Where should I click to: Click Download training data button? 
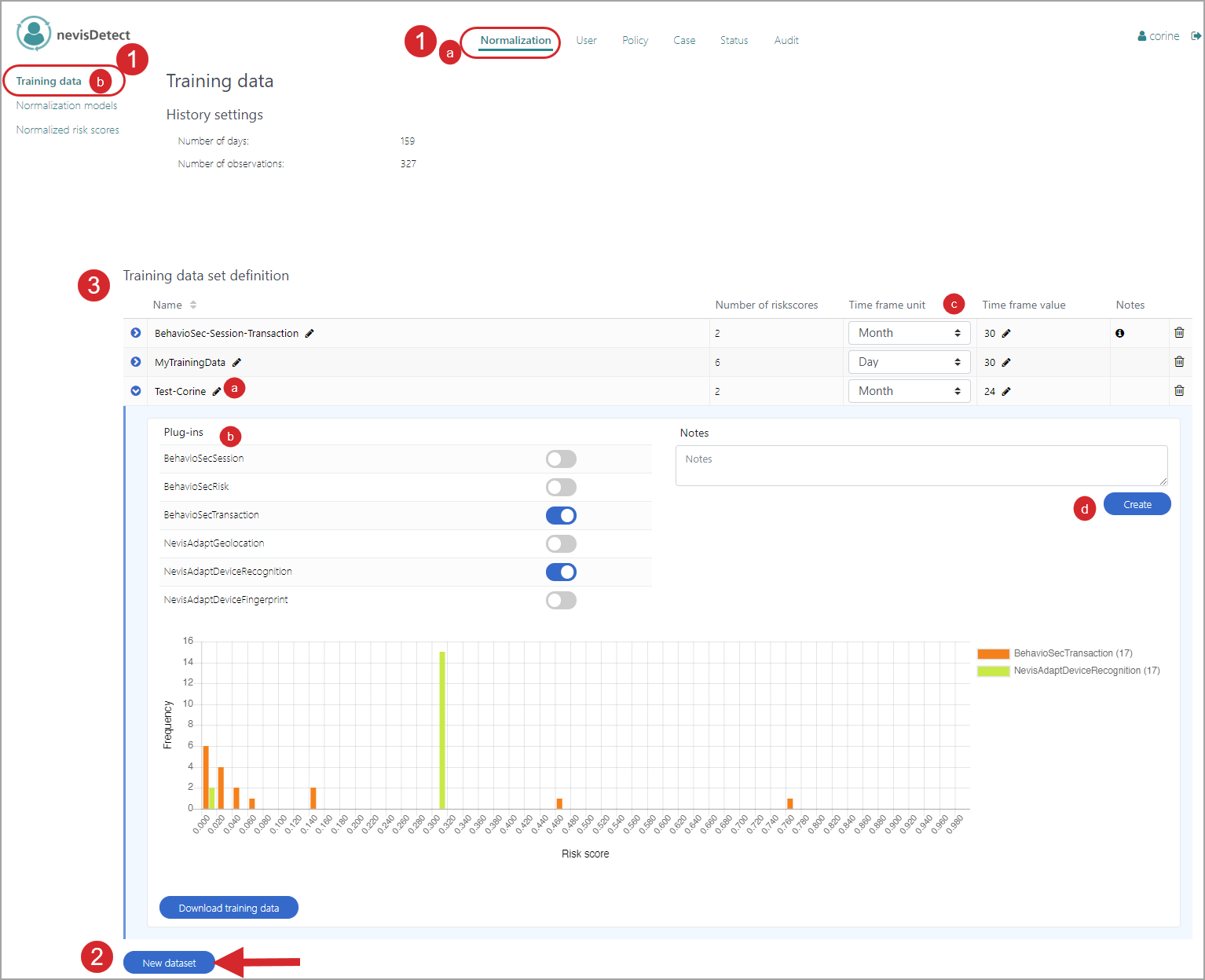coord(229,908)
